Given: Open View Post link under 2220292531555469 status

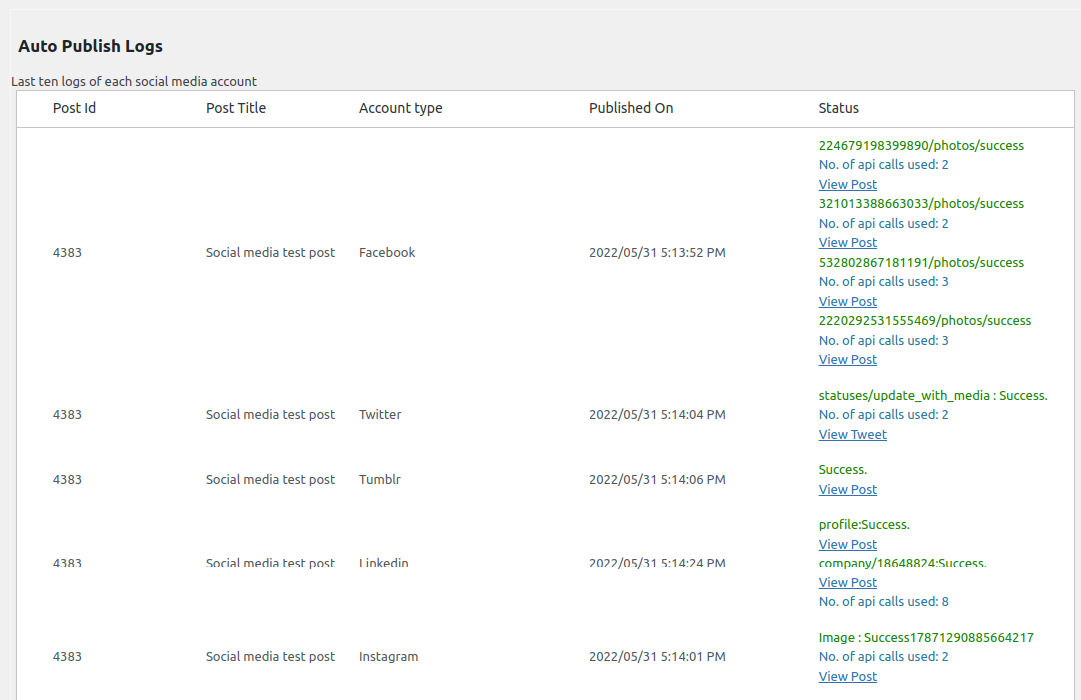Looking at the screenshot, I should pos(847,359).
